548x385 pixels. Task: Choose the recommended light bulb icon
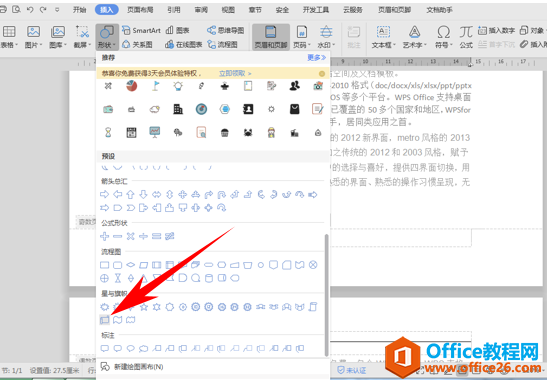(x=178, y=86)
